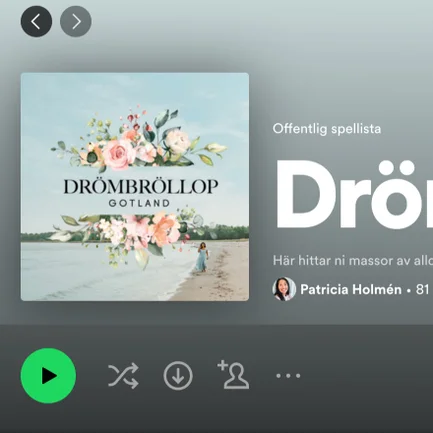The width and height of the screenshot is (433, 433).
Task: Download the playlist for offline listening
Action: 178,376
